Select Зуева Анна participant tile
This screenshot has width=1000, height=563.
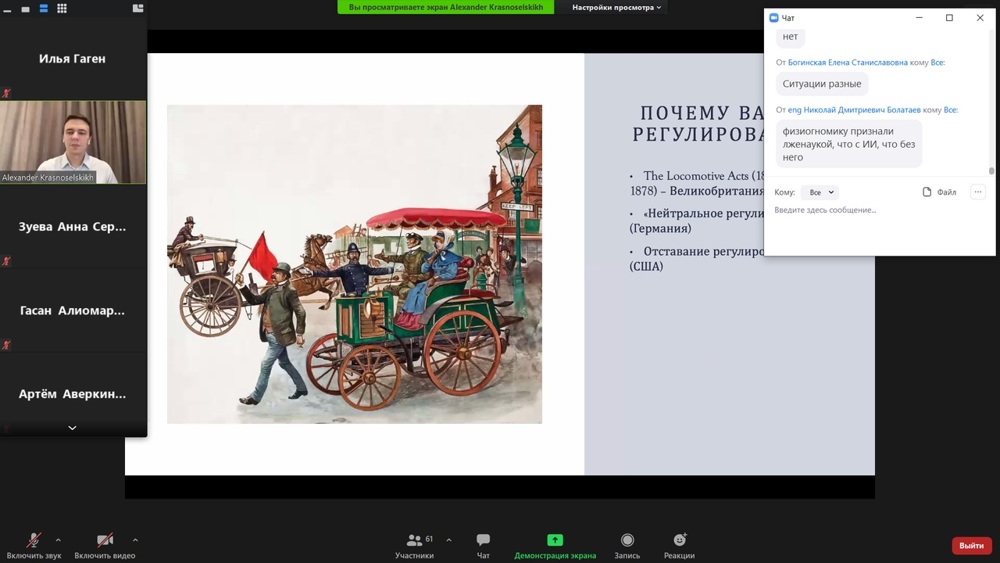73,226
